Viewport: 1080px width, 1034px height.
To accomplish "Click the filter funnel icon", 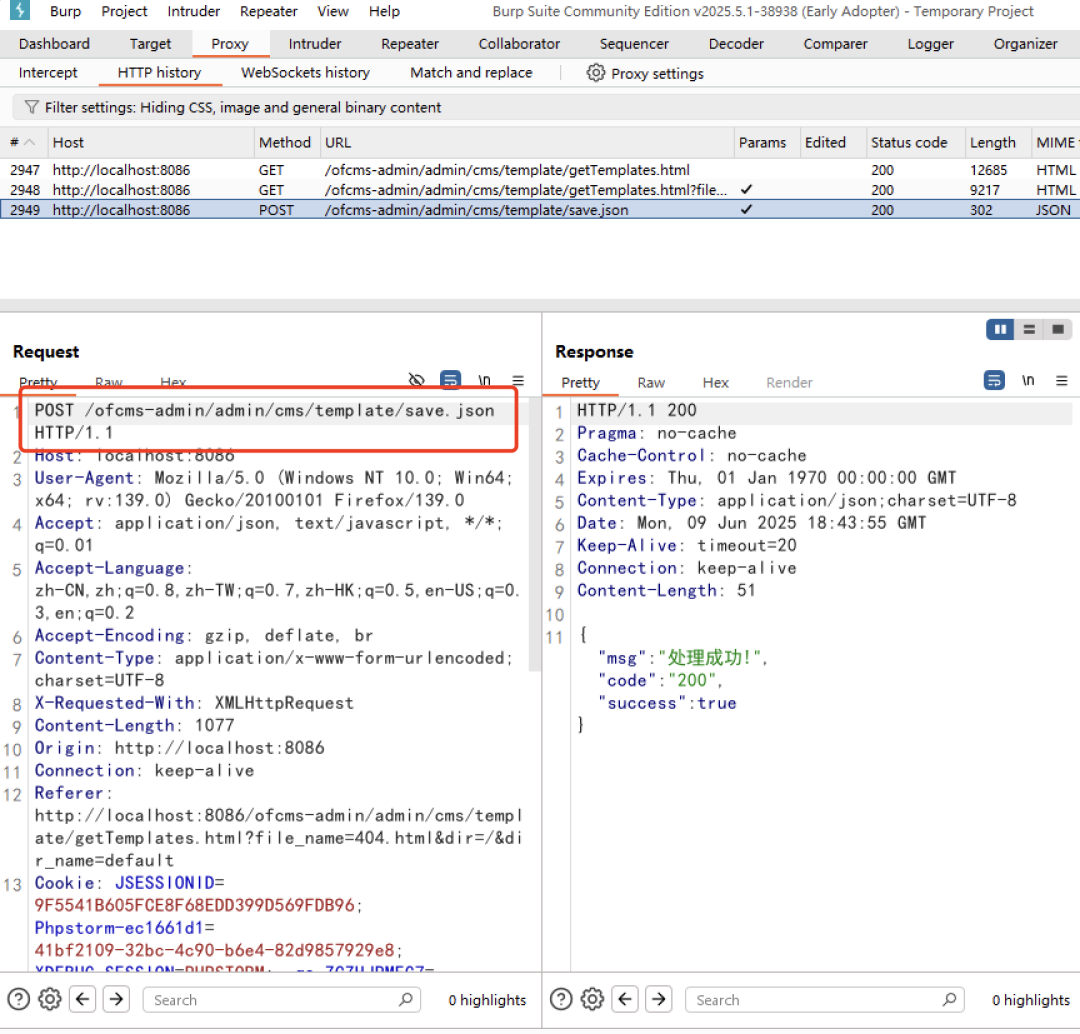I will [32, 107].
